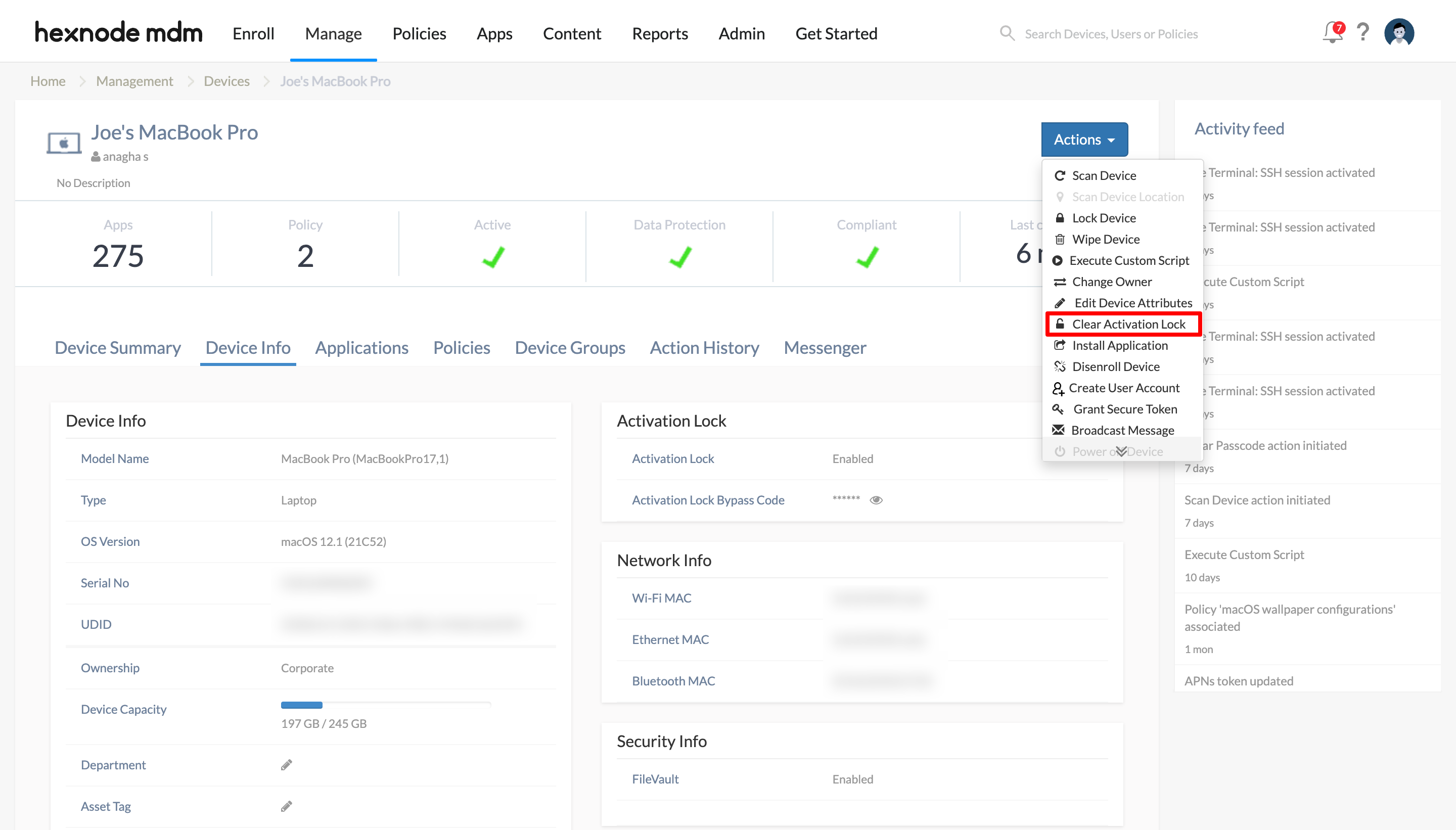
Task: Click the Scan Device refresh icon
Action: 1060,175
